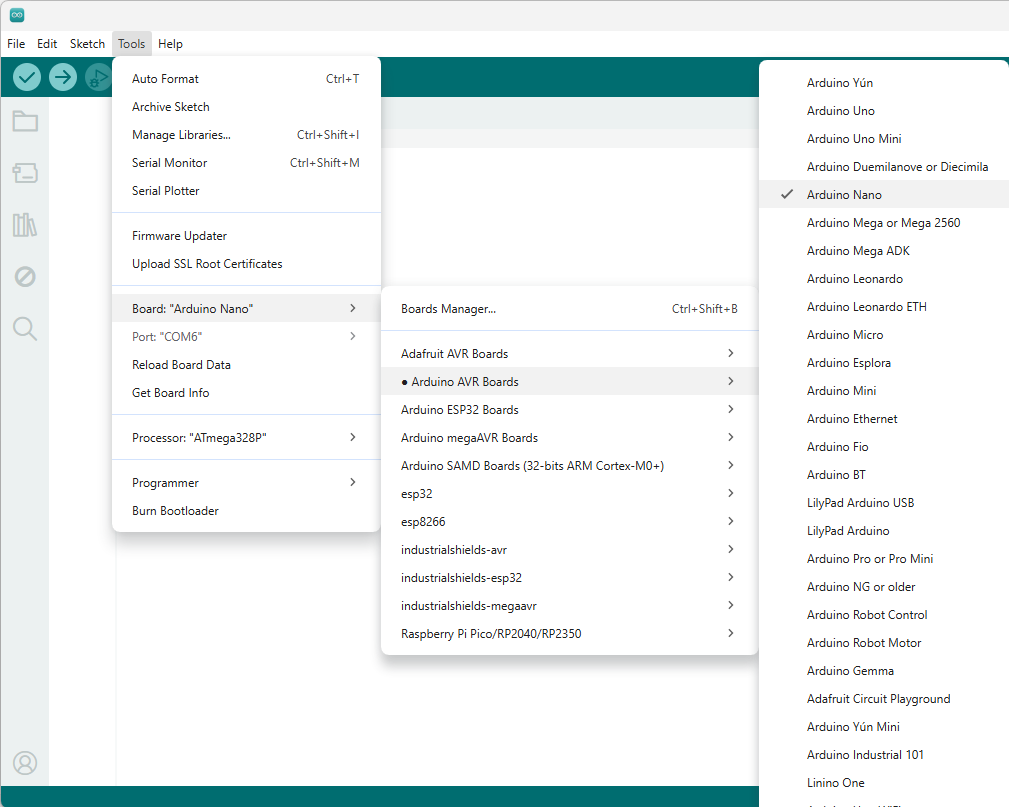1009x807 pixels.
Task: Choose Arduino Mega or Mega 2560 board
Action: click(884, 223)
